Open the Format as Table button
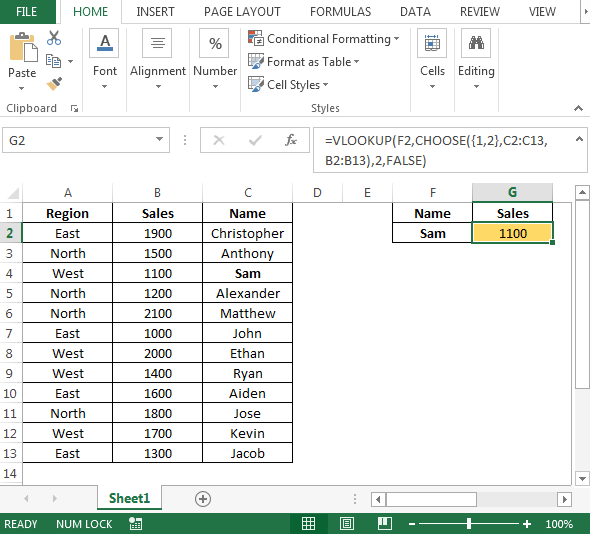 (x=304, y=62)
